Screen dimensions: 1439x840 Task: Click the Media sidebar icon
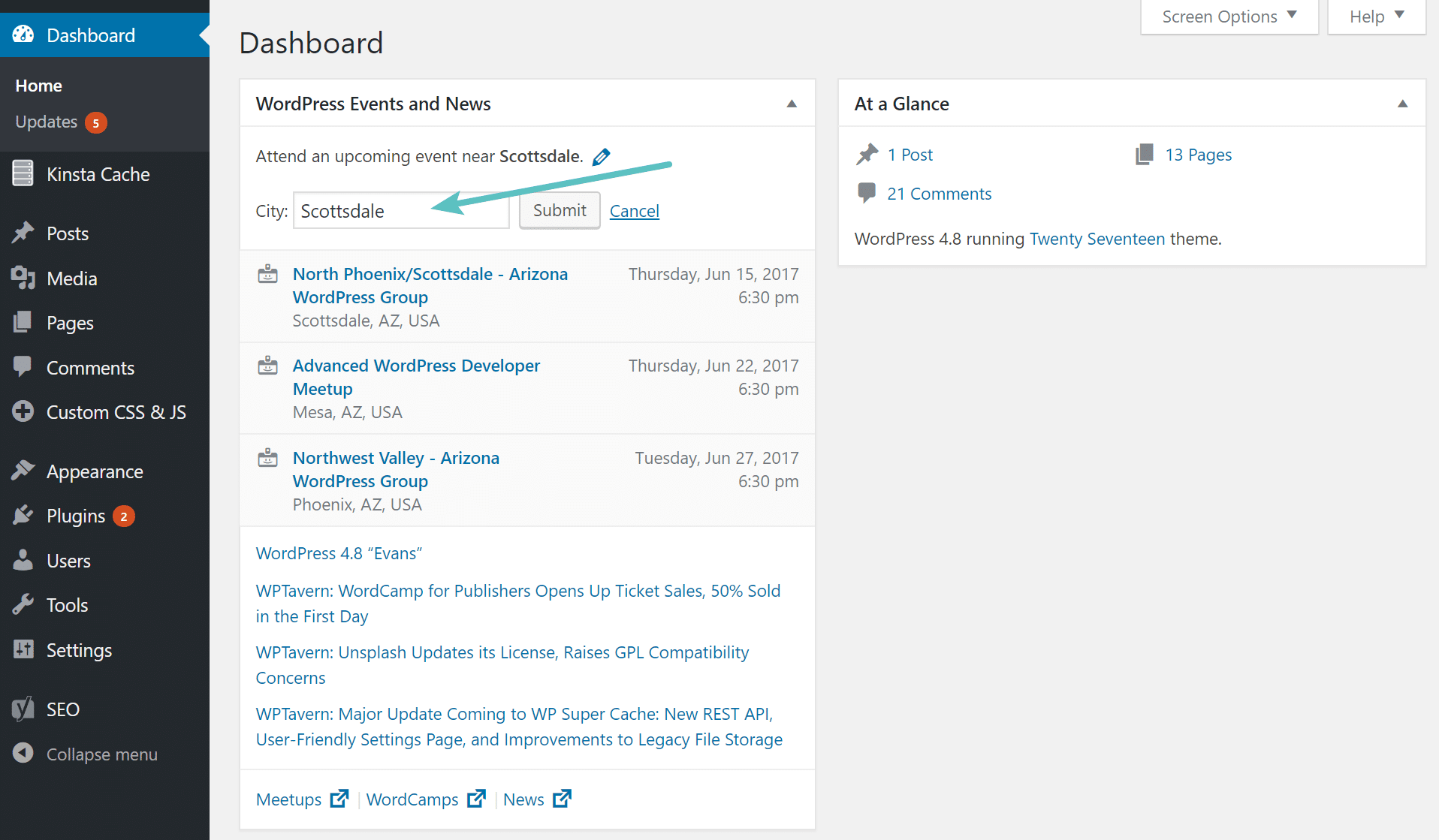tap(23, 278)
